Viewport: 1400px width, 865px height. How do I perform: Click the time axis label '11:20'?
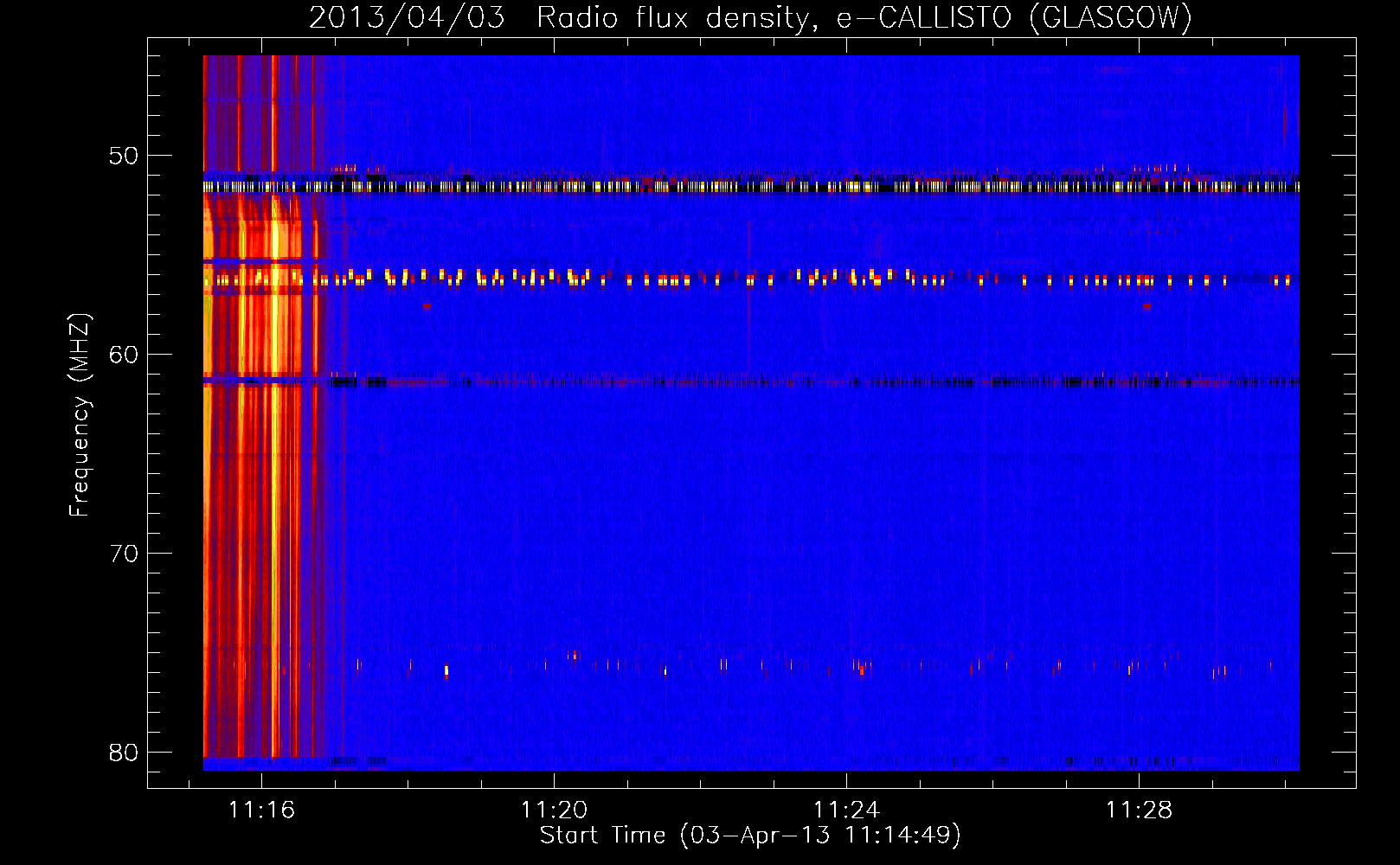pos(554,810)
